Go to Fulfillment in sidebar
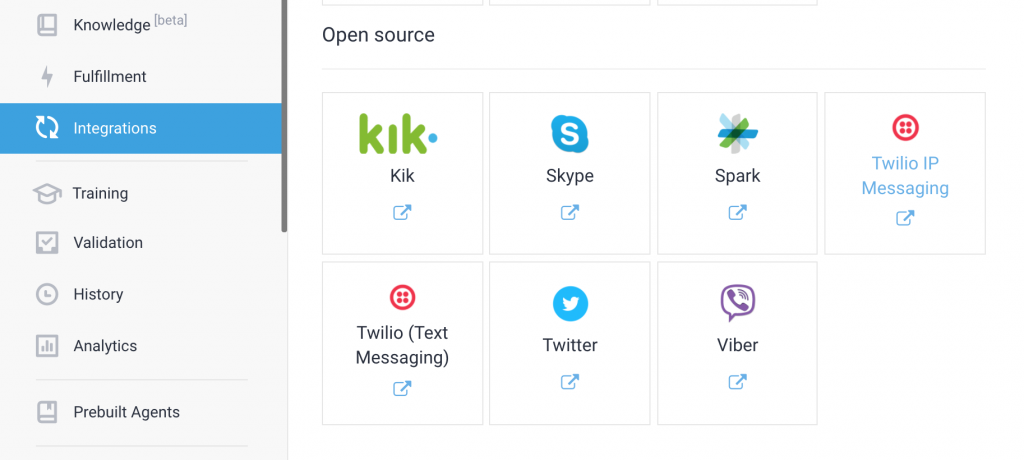Screen dimensions: 1024x460 pos(110,77)
